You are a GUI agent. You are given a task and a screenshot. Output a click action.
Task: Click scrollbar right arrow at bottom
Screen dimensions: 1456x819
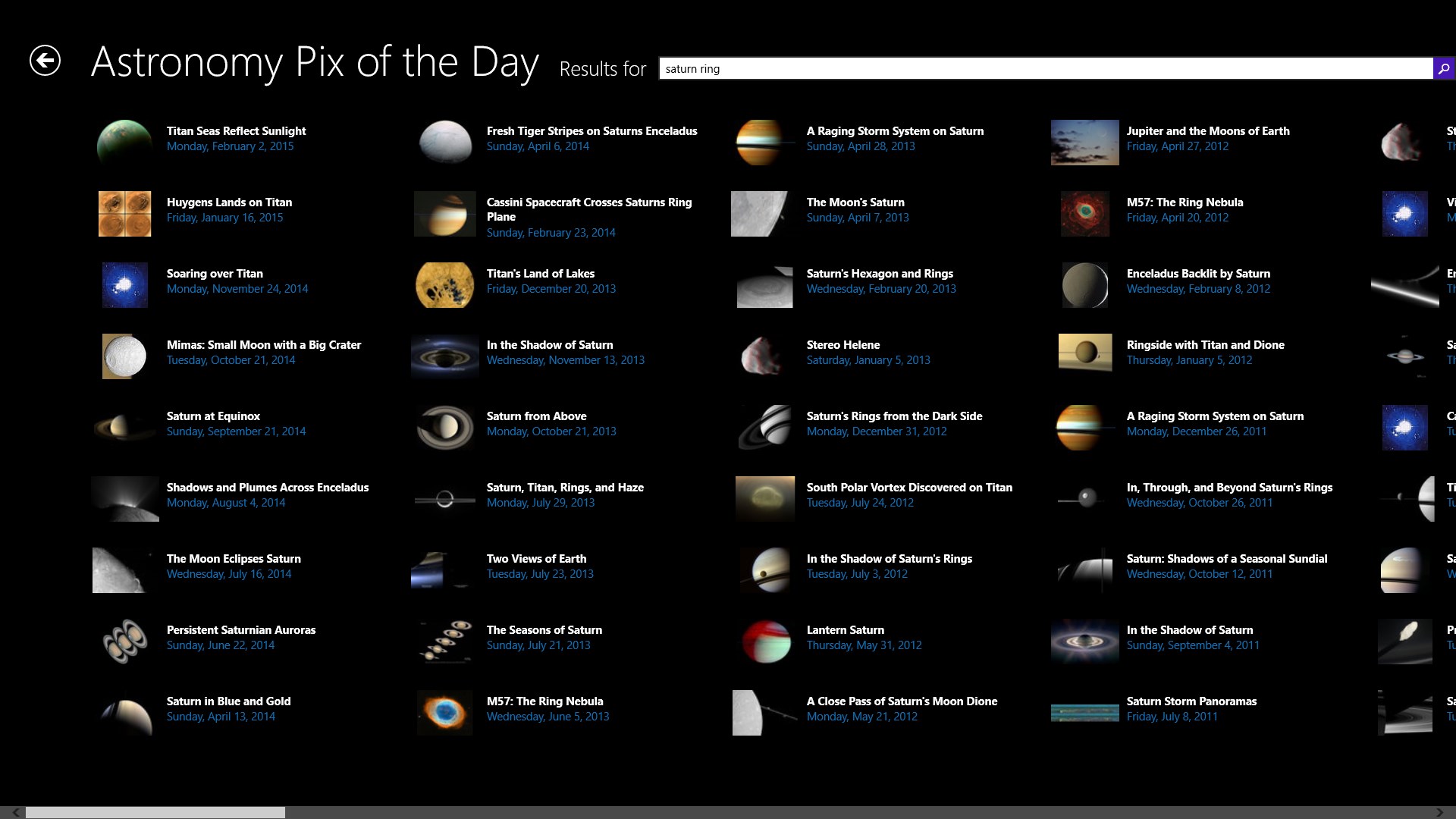tap(1439, 812)
